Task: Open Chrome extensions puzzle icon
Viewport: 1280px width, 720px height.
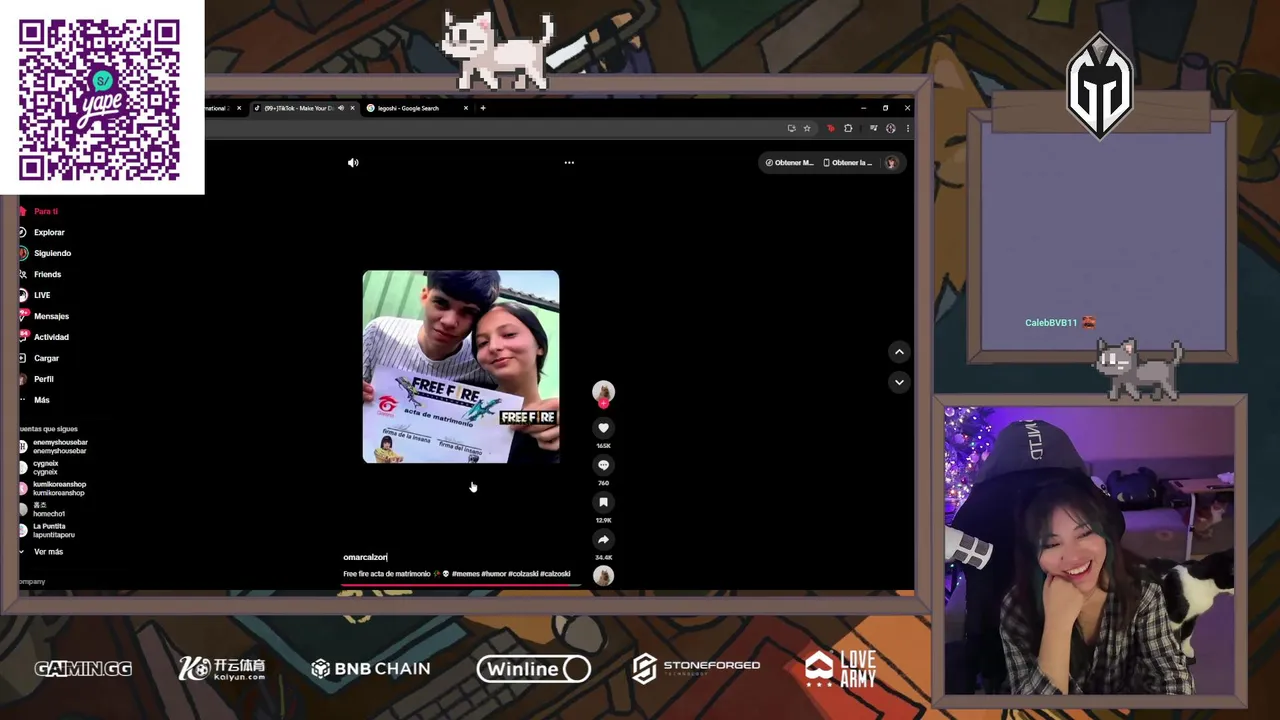Action: pyautogui.click(x=848, y=128)
